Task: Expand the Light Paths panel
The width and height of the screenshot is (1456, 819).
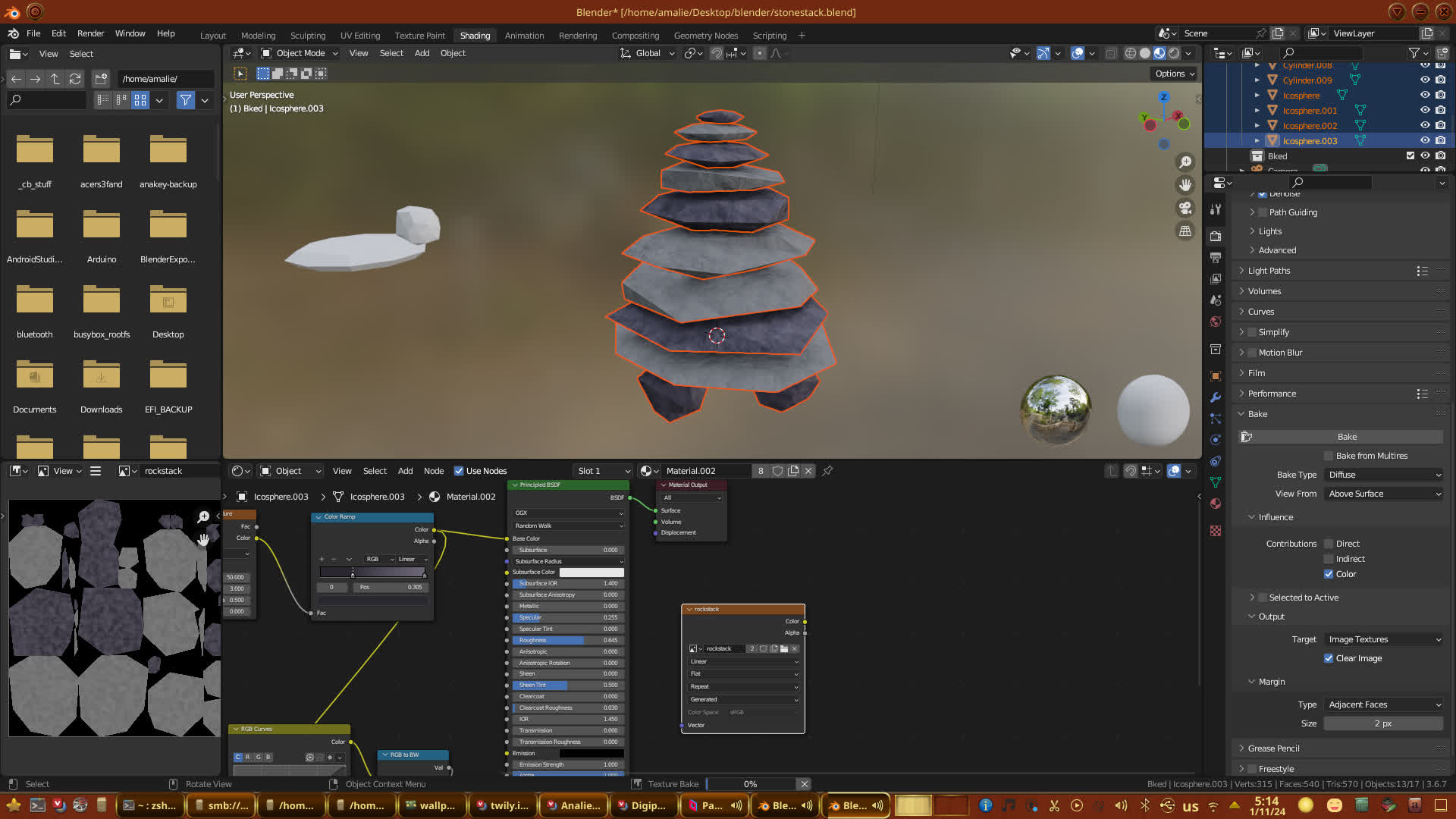Action: tap(1269, 271)
